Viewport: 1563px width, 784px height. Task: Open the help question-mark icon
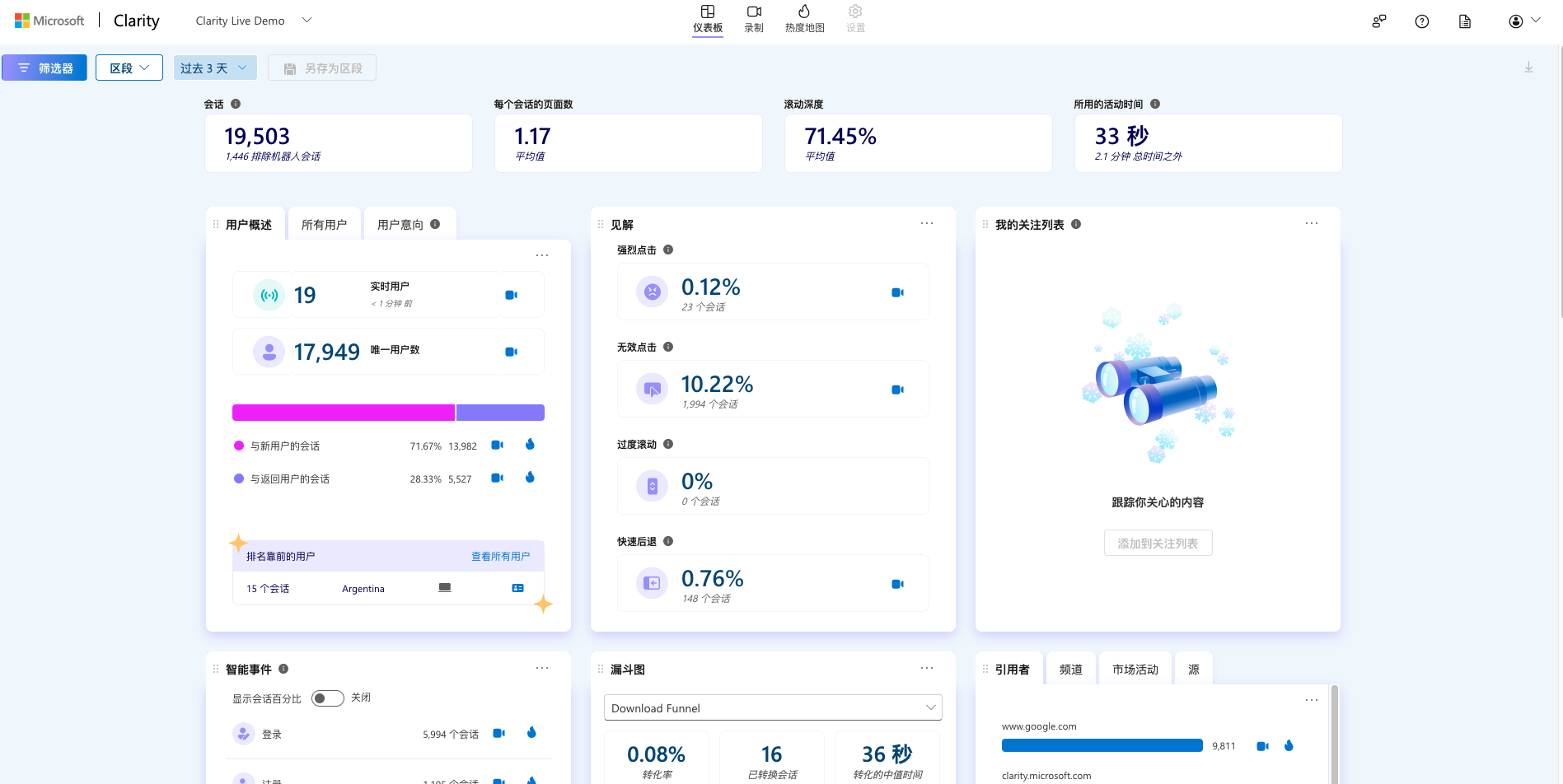[1422, 21]
